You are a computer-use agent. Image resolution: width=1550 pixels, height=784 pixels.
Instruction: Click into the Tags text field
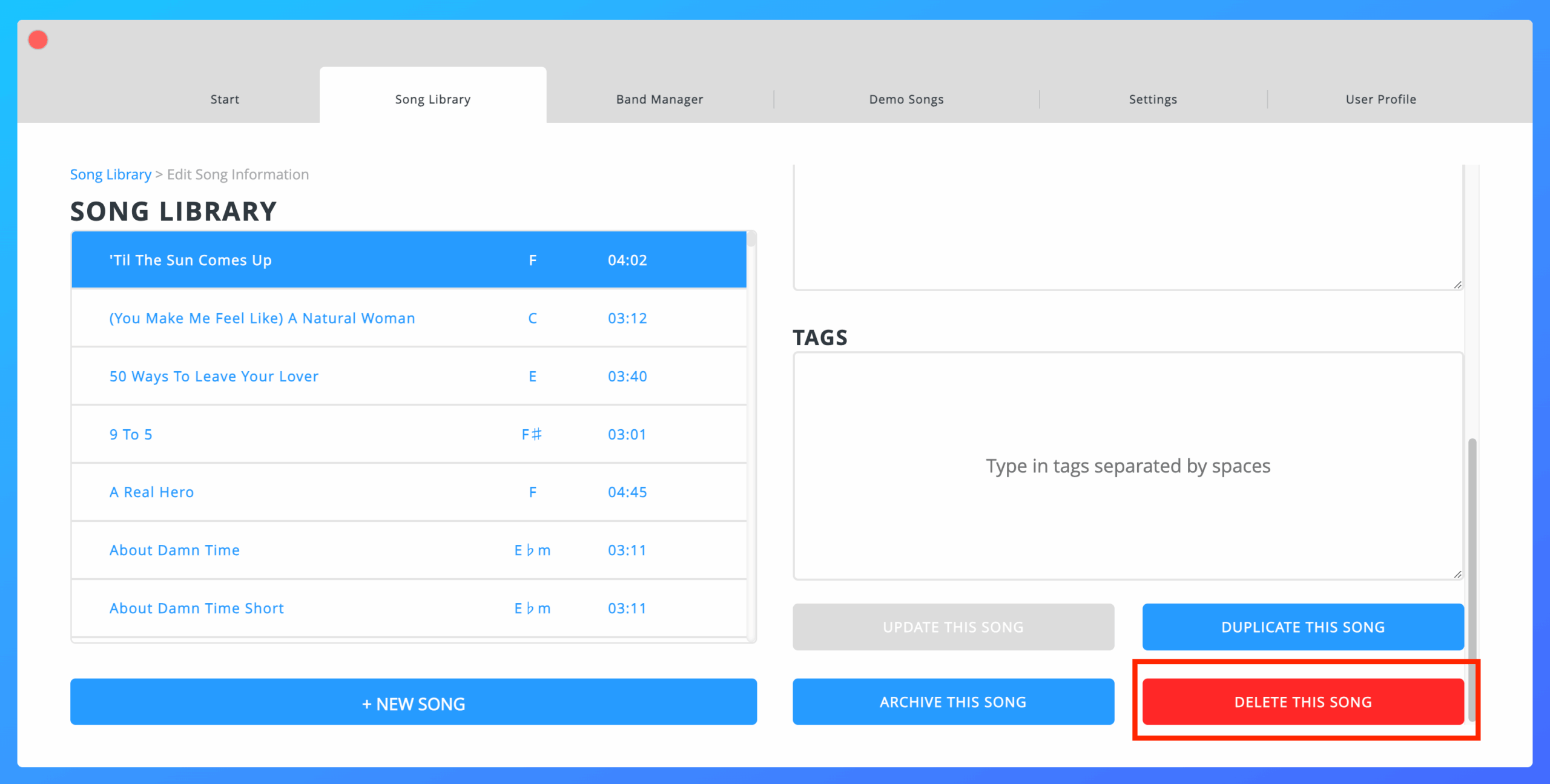1127,466
